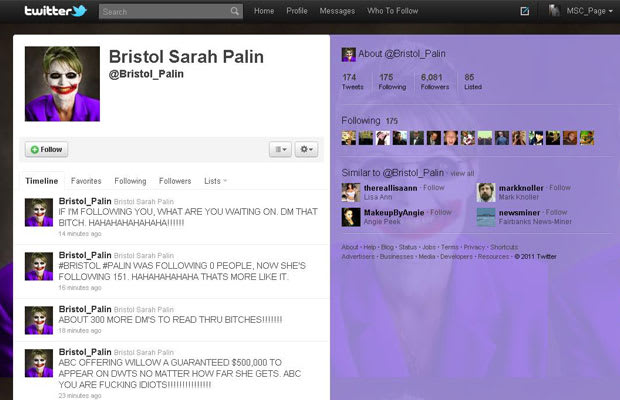
Task: Open Messages in the top navigation
Action: [337, 11]
